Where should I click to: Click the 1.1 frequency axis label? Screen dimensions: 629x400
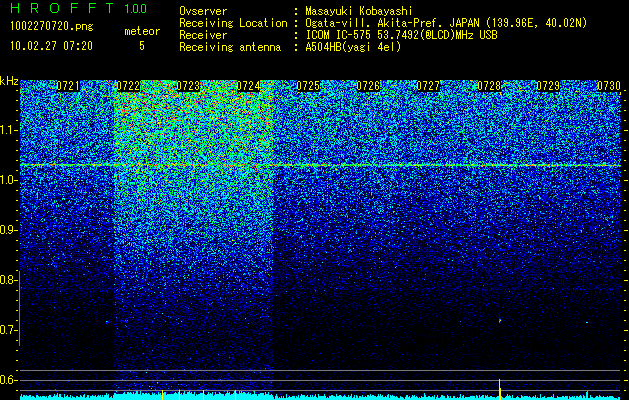coord(7,130)
